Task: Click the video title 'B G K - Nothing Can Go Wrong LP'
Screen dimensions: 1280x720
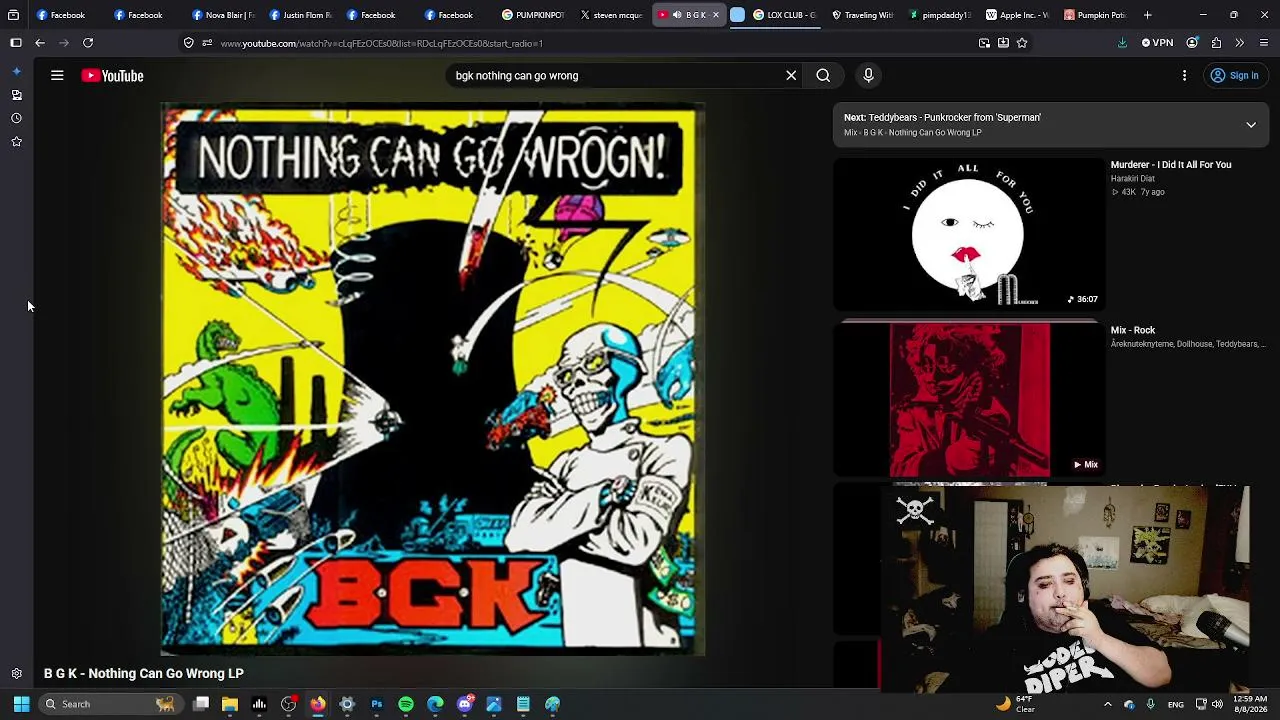Action: 144,674
